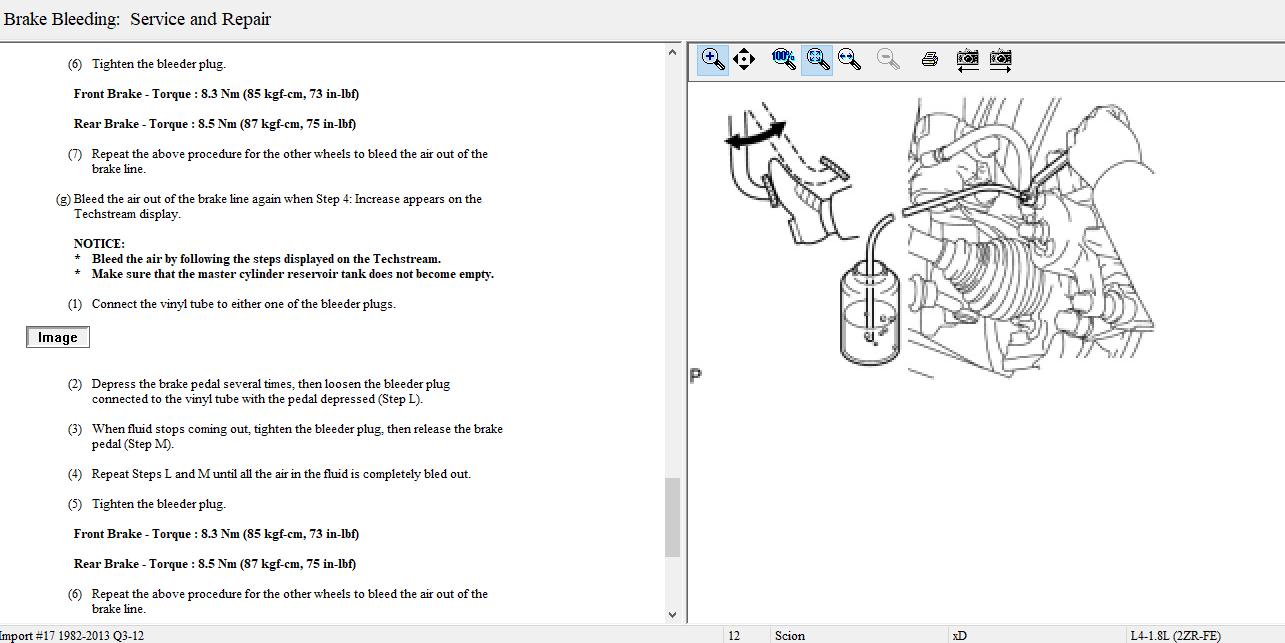The height and width of the screenshot is (643, 1285).
Task: Select the zoom-in magnifier tool
Action: [x=713, y=59]
